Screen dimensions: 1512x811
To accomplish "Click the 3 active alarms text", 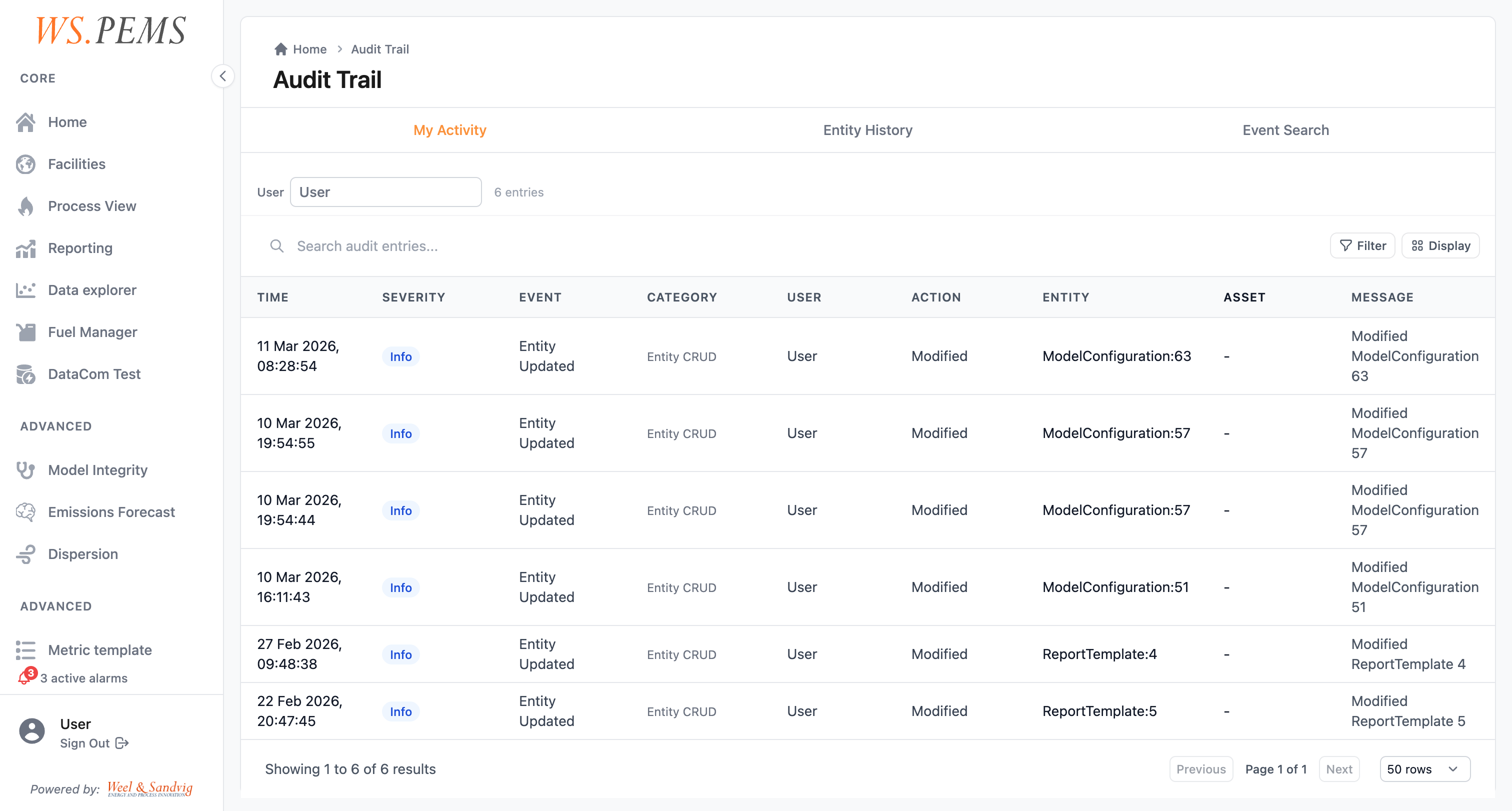I will pyautogui.click(x=83, y=678).
